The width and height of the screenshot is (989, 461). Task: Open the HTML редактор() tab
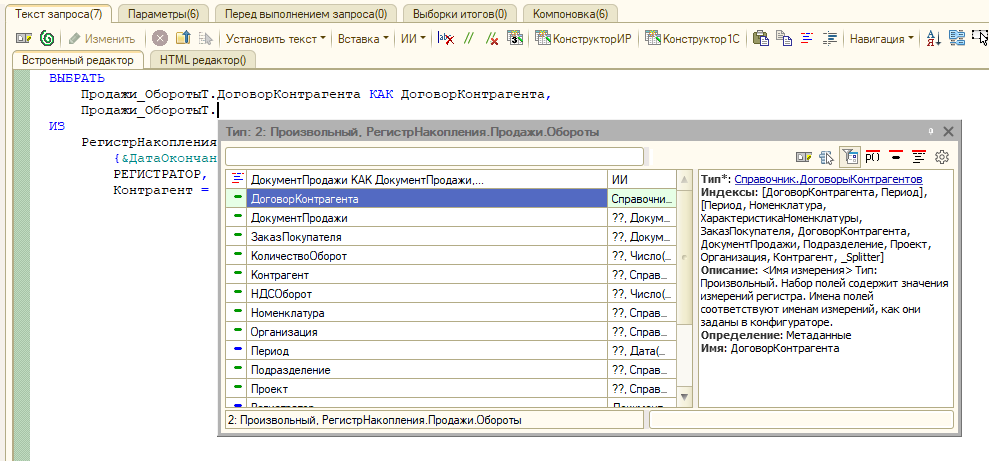point(203,60)
